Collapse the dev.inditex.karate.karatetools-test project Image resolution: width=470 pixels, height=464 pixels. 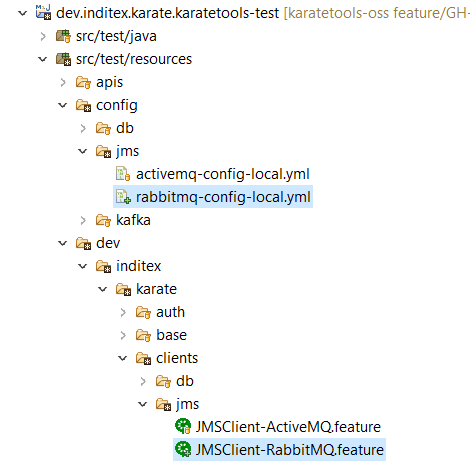click(x=23, y=13)
